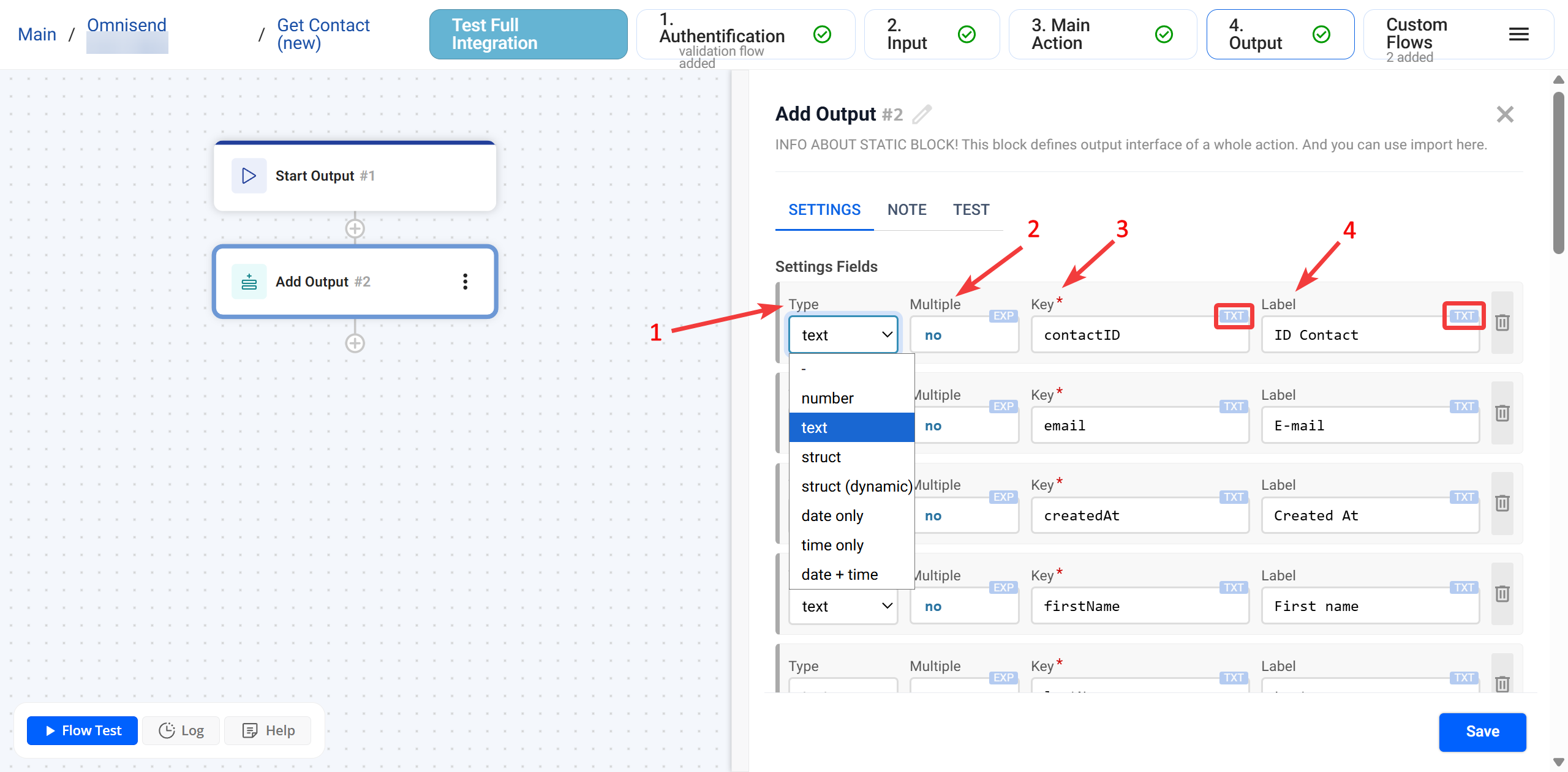Click pencil icon to rename Add Output
Image resolution: width=1568 pixels, height=772 pixels.
[921, 114]
